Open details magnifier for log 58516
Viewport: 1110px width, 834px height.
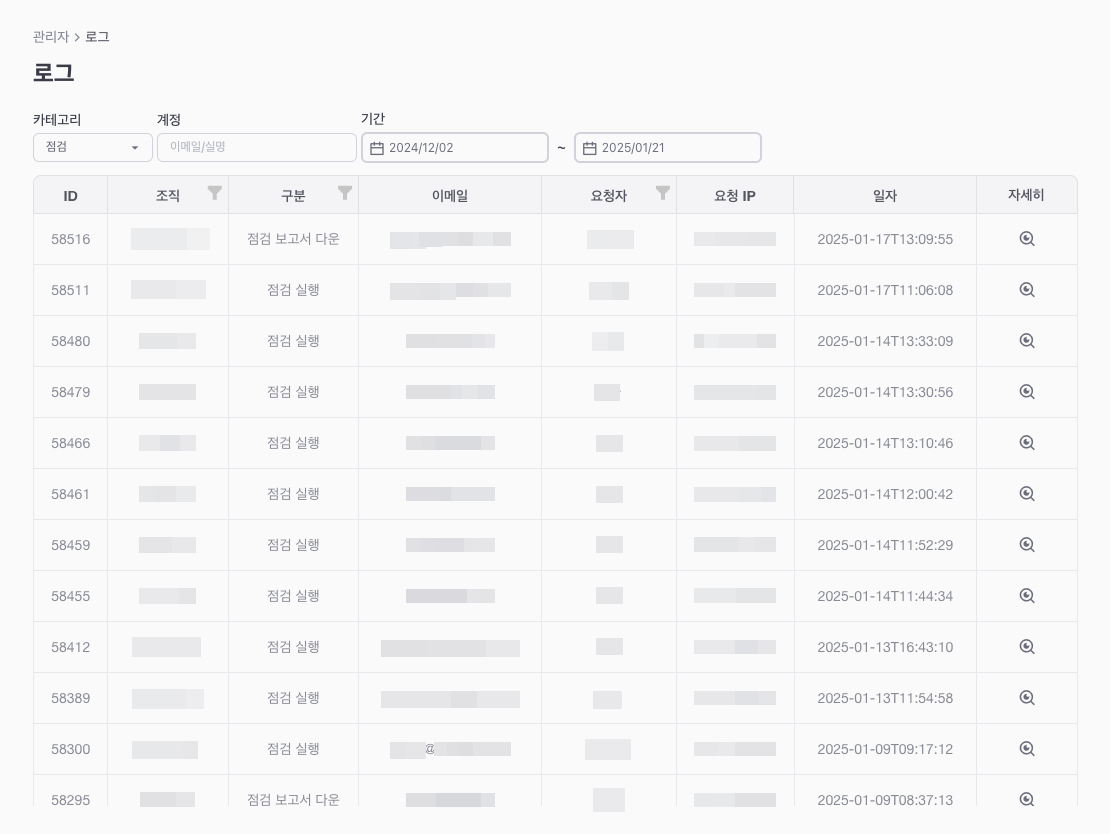click(1026, 239)
